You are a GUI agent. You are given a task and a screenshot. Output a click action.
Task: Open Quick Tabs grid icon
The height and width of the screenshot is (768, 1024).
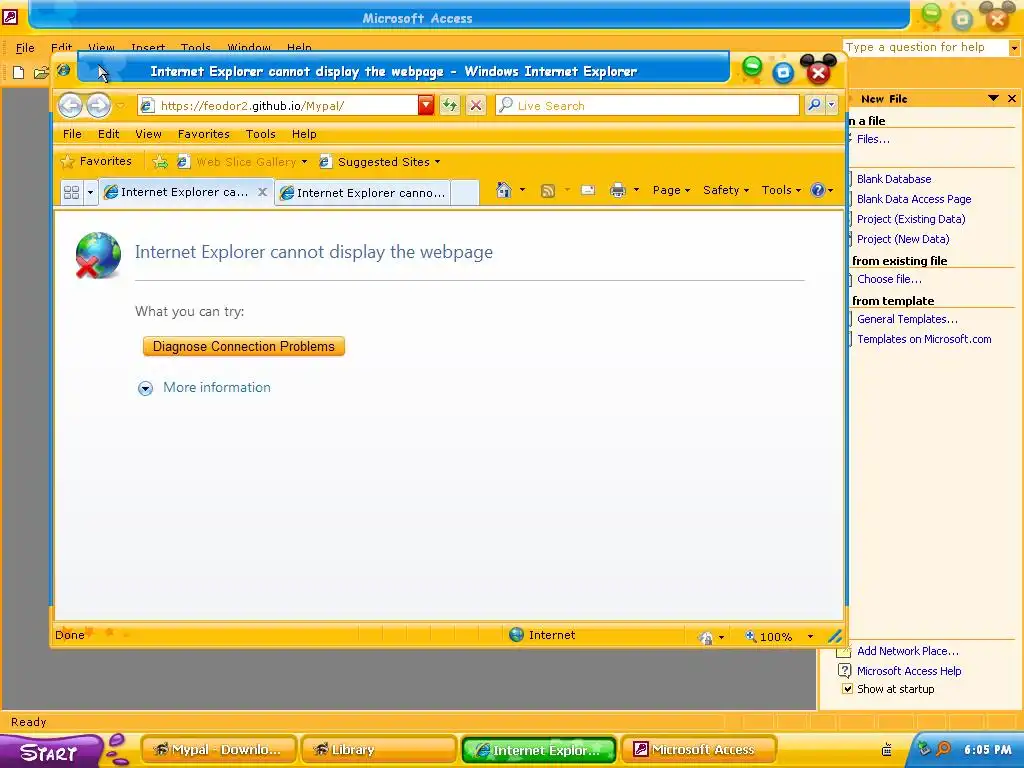click(71, 192)
